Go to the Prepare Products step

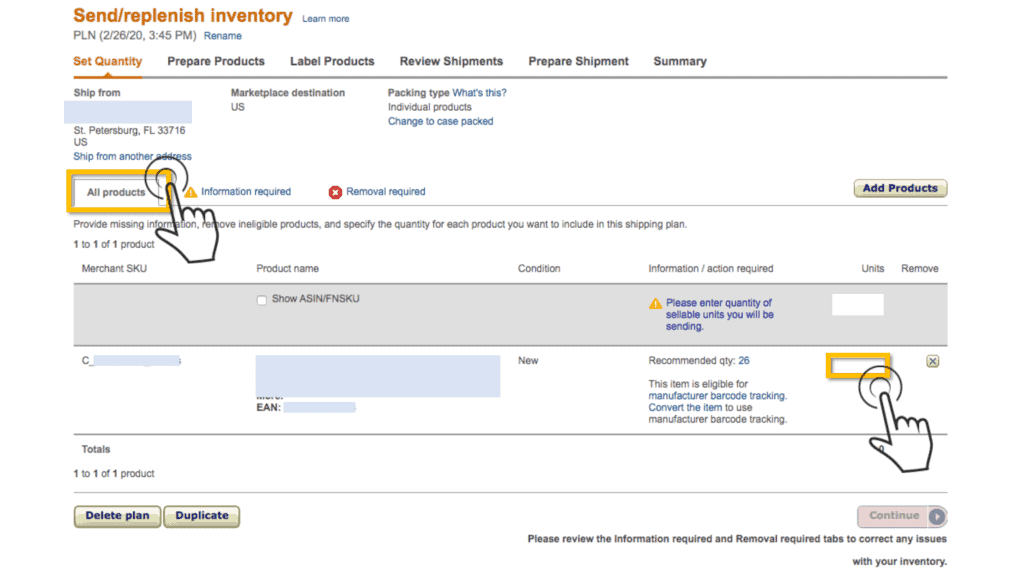pos(216,61)
